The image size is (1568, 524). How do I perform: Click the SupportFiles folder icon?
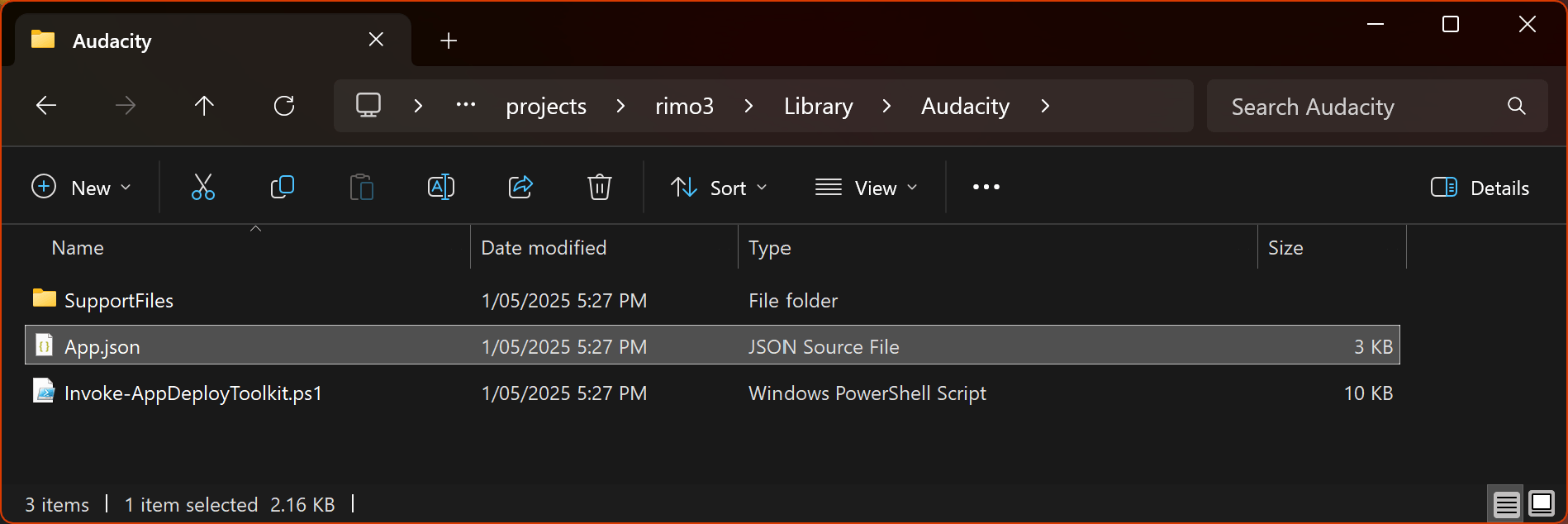pyautogui.click(x=45, y=298)
